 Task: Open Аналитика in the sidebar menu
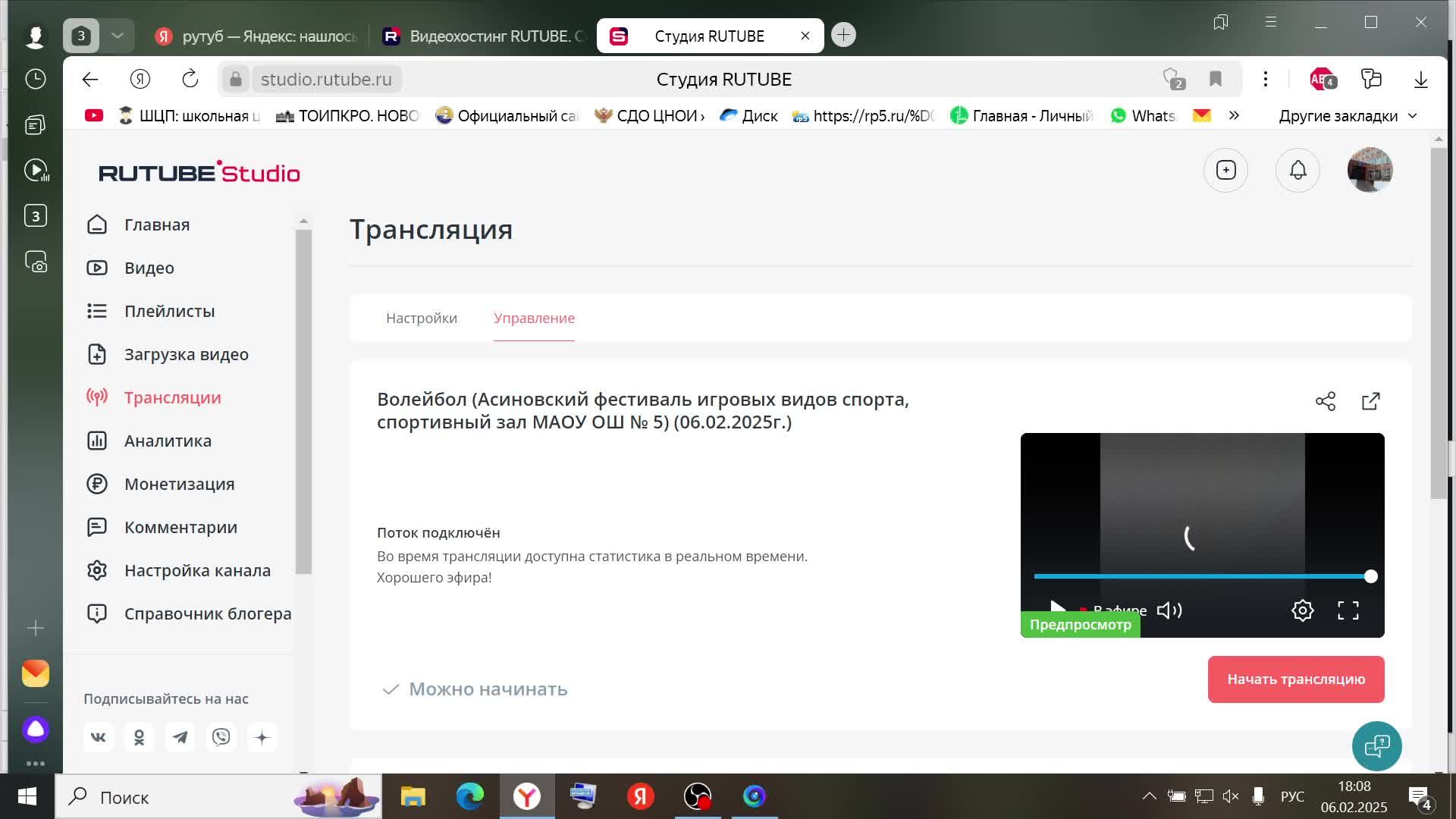click(168, 441)
